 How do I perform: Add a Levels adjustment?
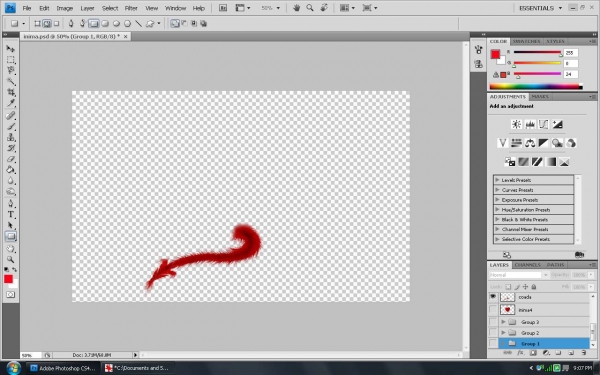coord(530,124)
